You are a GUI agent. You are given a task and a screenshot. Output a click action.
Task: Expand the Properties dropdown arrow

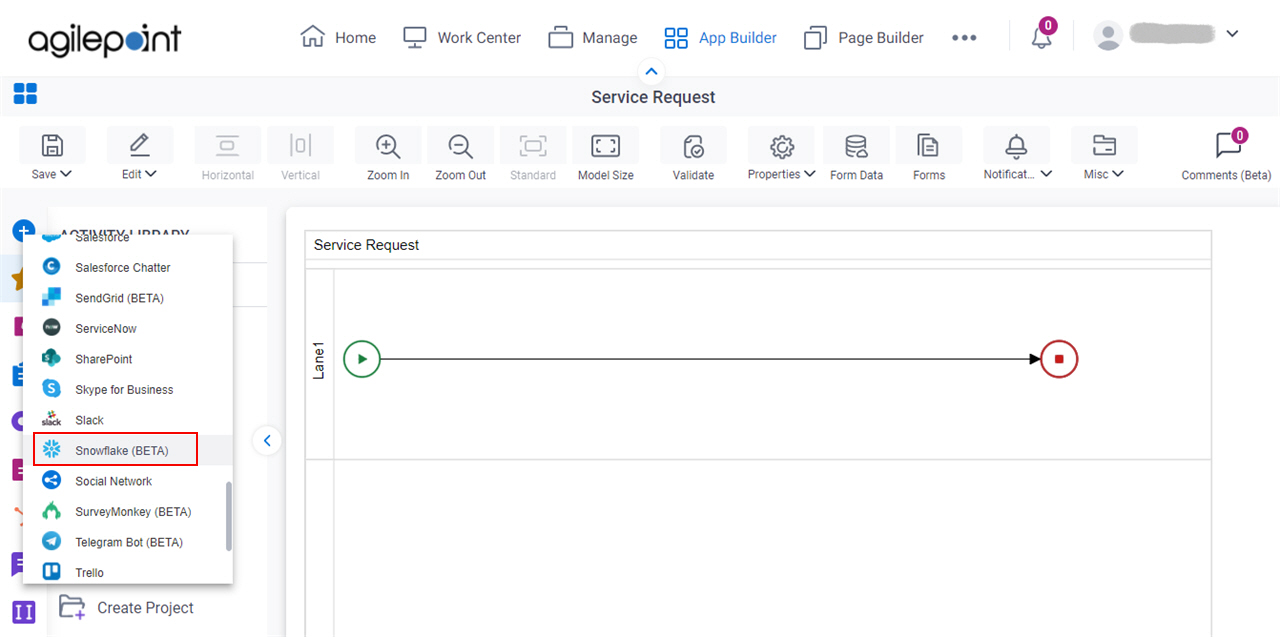click(808, 173)
